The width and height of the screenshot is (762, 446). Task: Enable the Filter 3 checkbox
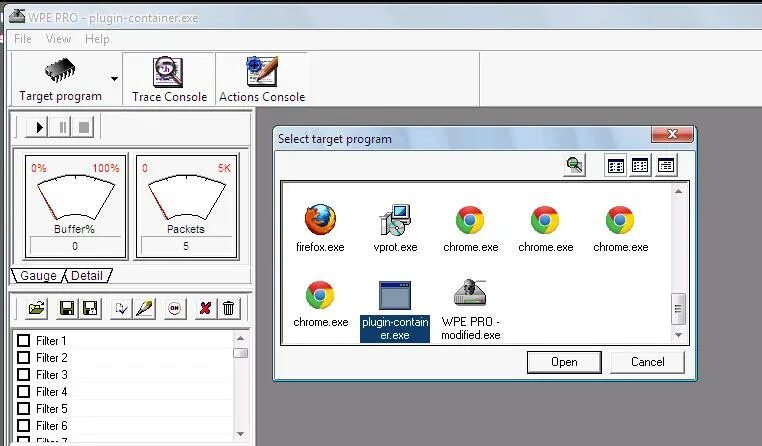click(x=23, y=375)
